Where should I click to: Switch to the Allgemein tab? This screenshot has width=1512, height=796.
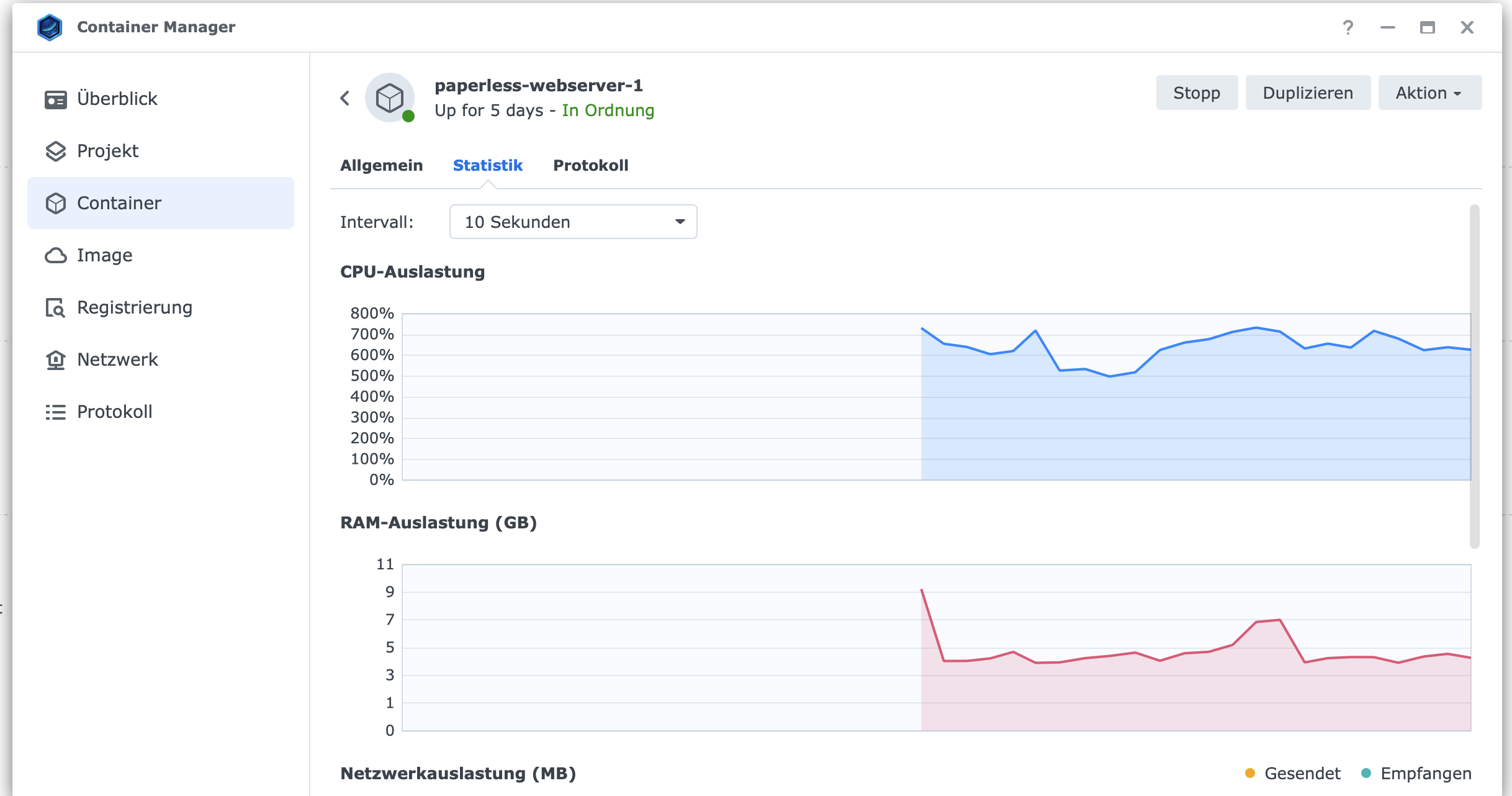click(381, 166)
